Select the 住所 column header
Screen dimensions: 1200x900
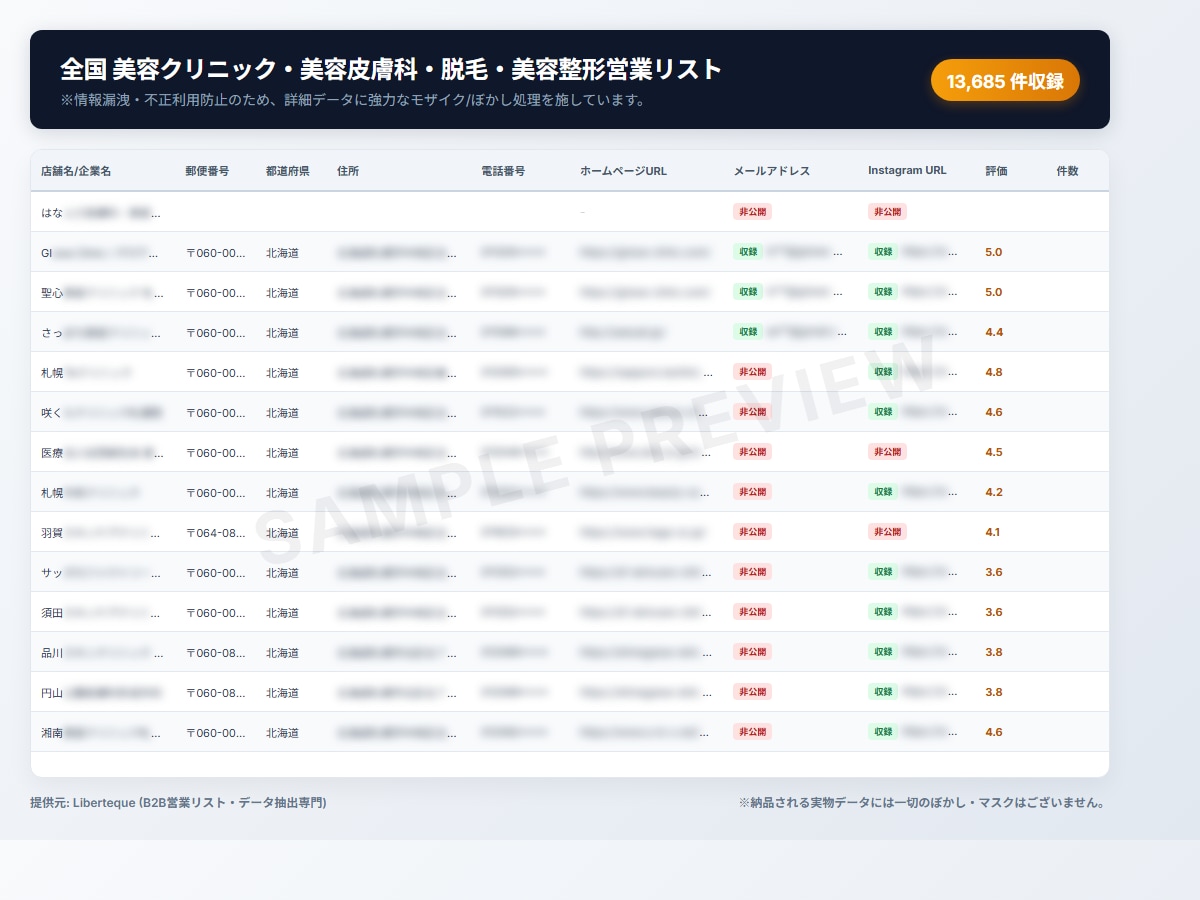(348, 171)
